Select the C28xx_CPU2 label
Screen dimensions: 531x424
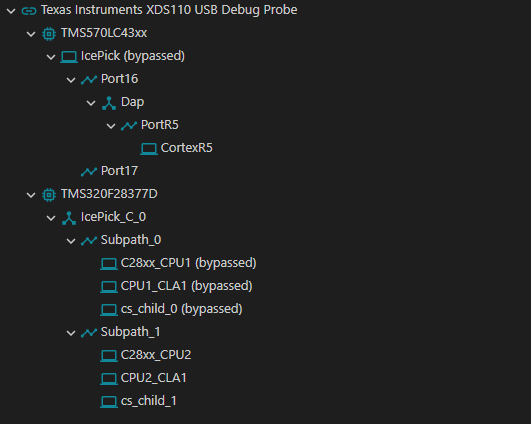(x=156, y=355)
